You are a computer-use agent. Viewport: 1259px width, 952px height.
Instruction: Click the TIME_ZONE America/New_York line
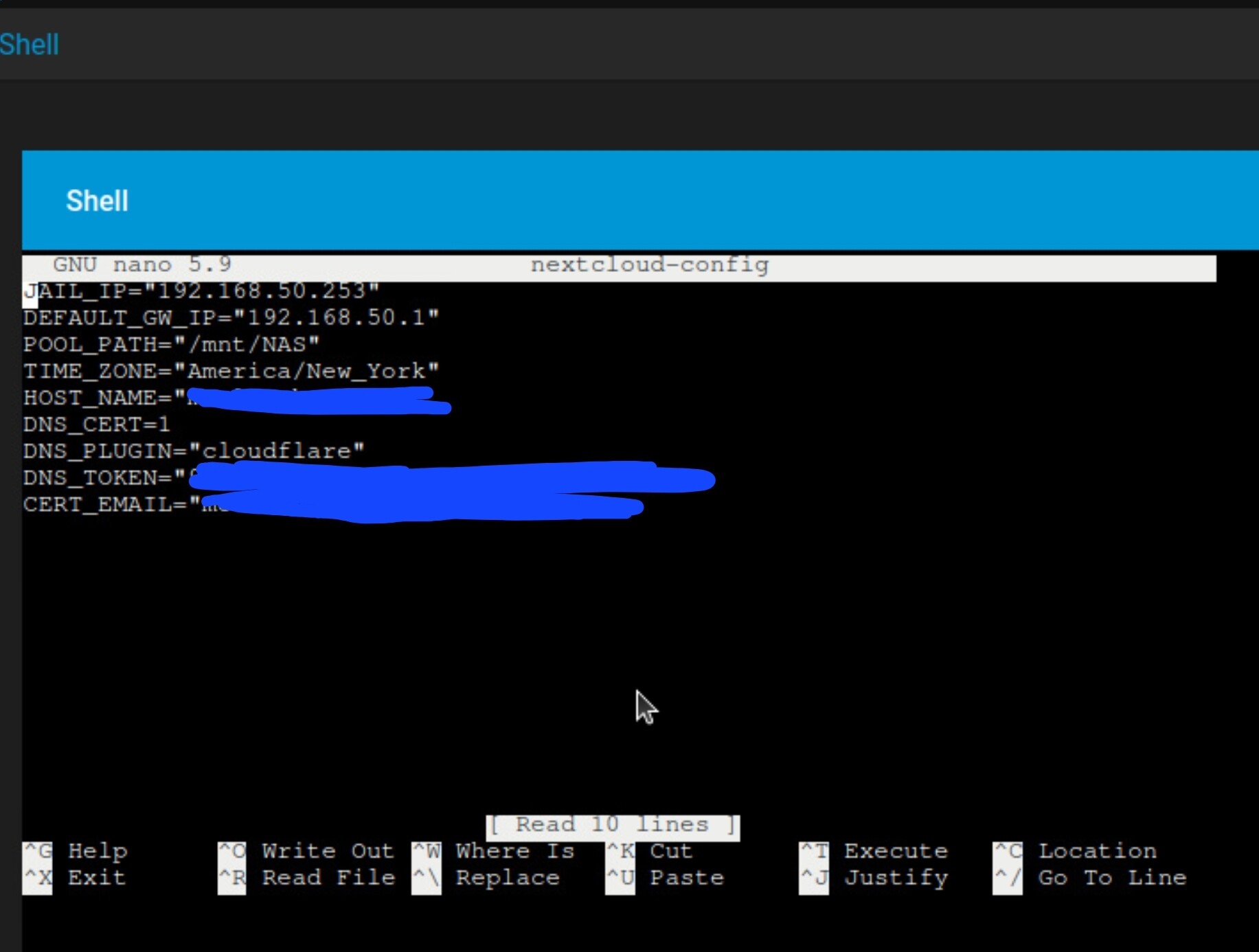point(231,372)
